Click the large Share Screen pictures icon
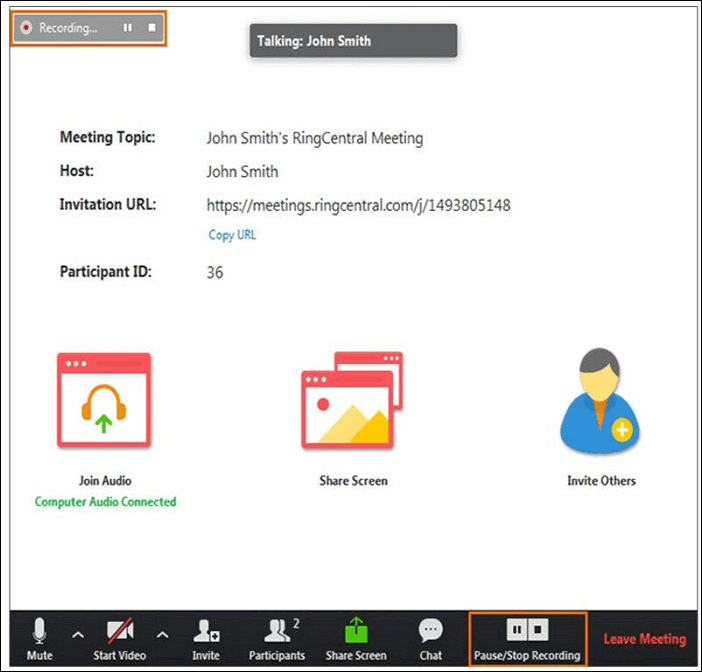This screenshot has width=702, height=672. click(352, 402)
